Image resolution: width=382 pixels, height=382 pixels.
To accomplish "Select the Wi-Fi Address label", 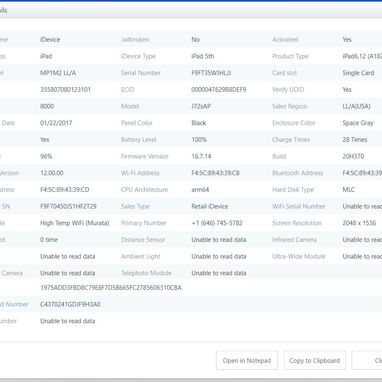I will click(140, 173).
